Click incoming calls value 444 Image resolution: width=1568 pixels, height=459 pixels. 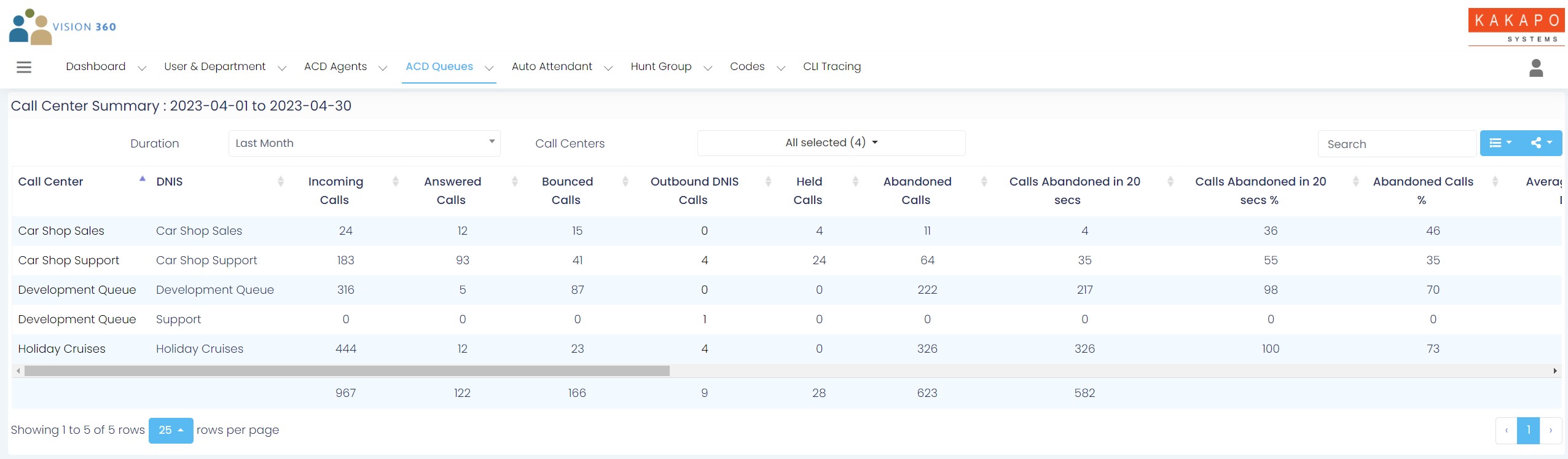[346, 349]
